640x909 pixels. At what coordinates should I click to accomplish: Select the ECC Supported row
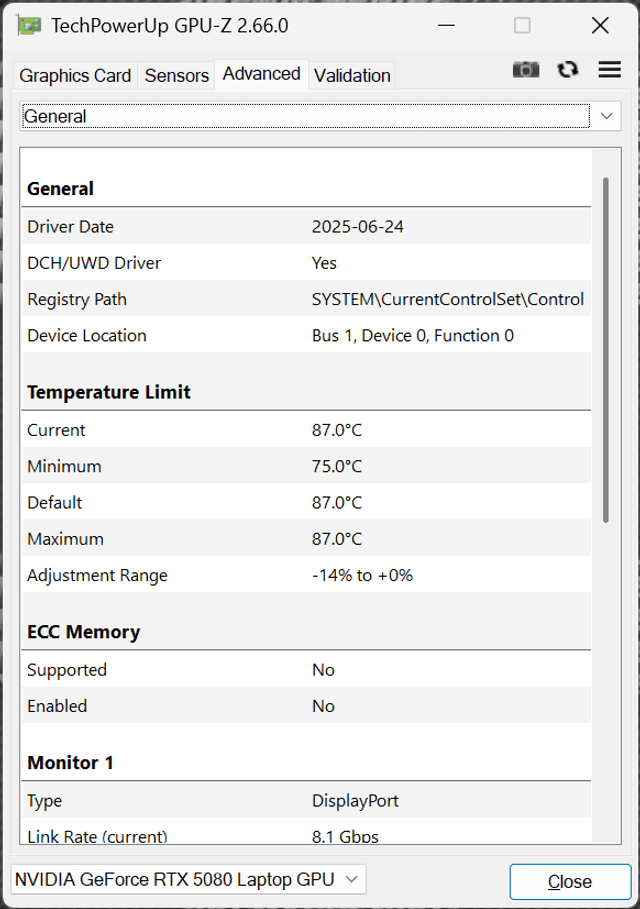(x=306, y=670)
